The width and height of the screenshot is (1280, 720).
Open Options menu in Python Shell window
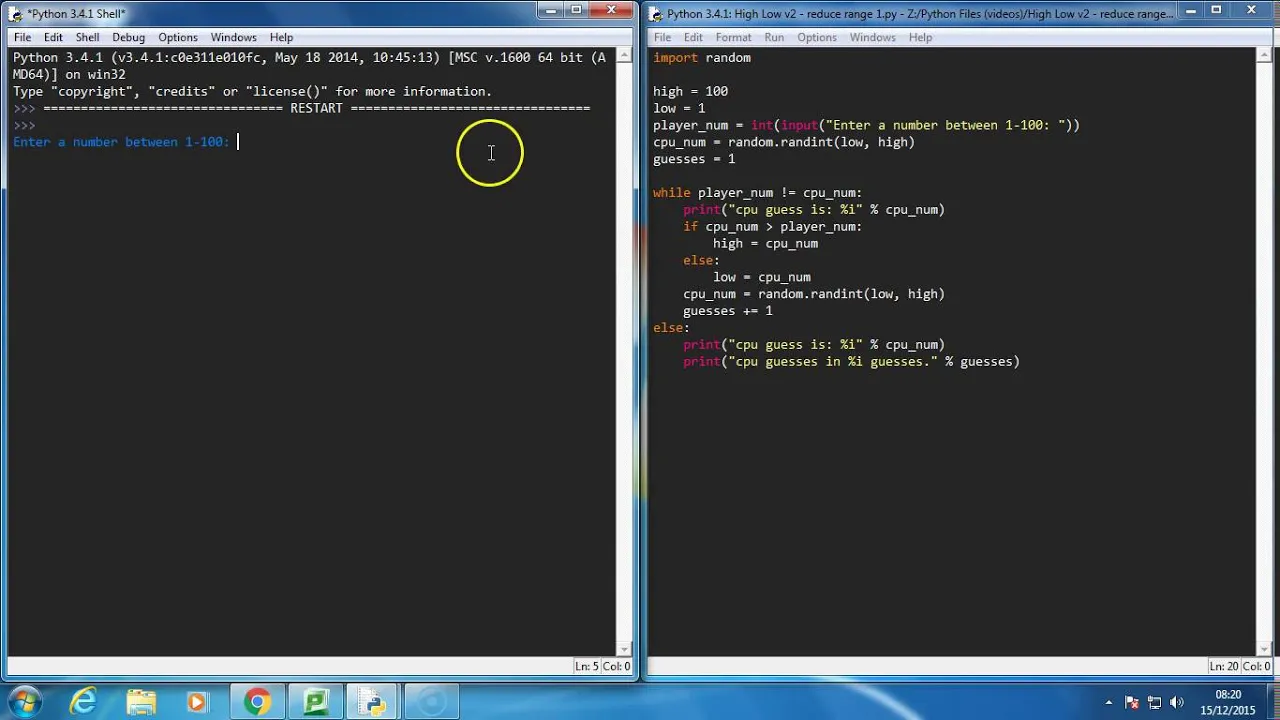(x=177, y=37)
